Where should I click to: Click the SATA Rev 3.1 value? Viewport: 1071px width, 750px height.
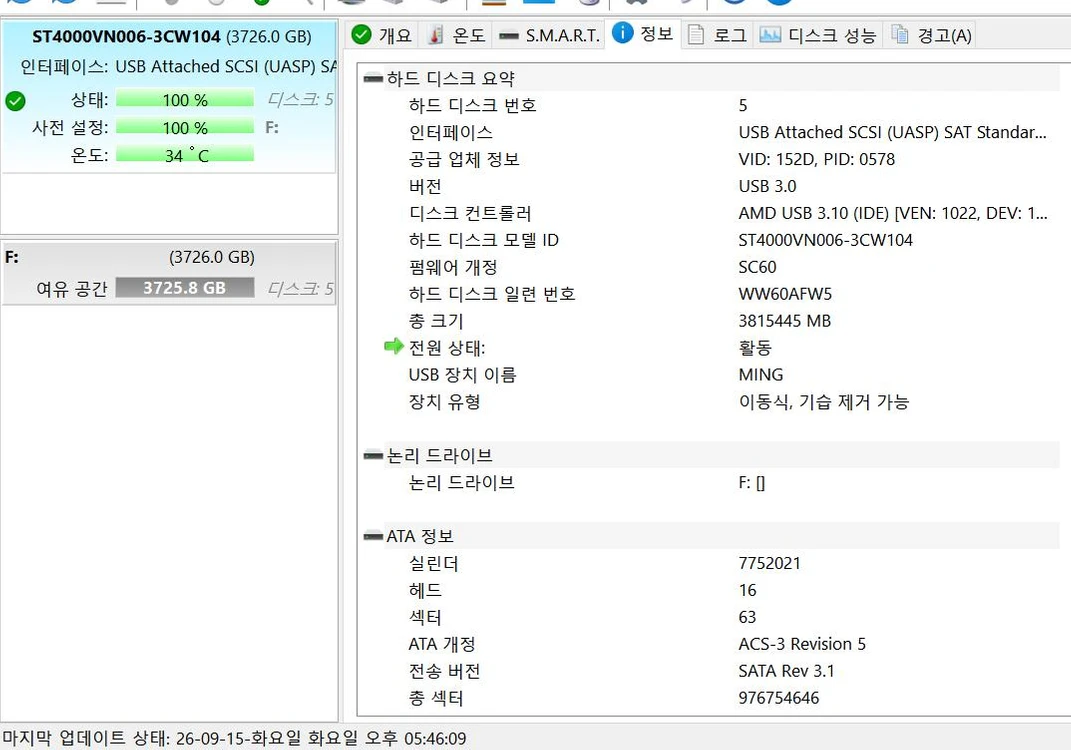(x=786, y=671)
